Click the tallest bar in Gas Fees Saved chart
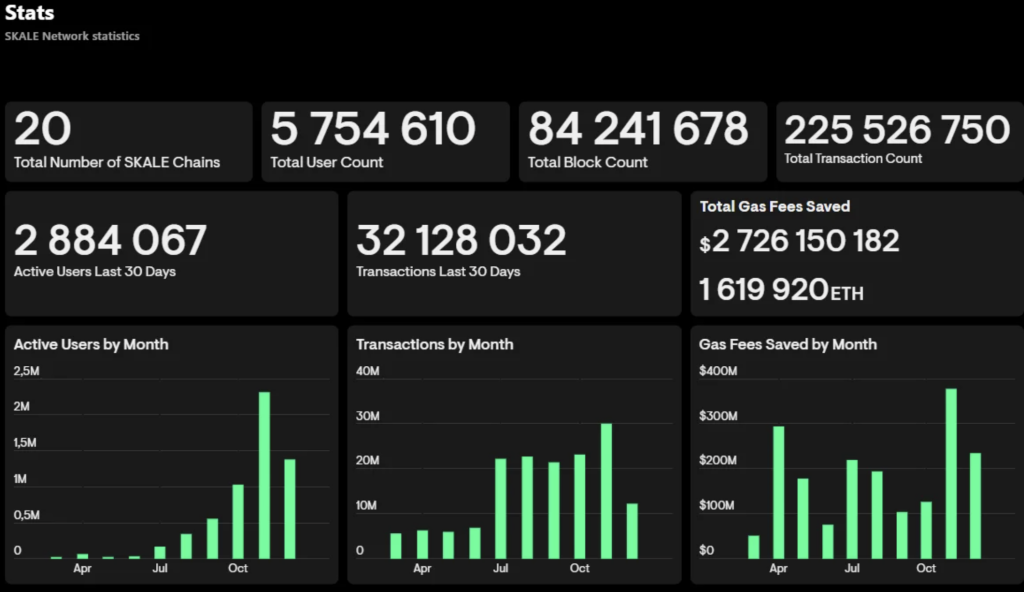 (x=951, y=474)
